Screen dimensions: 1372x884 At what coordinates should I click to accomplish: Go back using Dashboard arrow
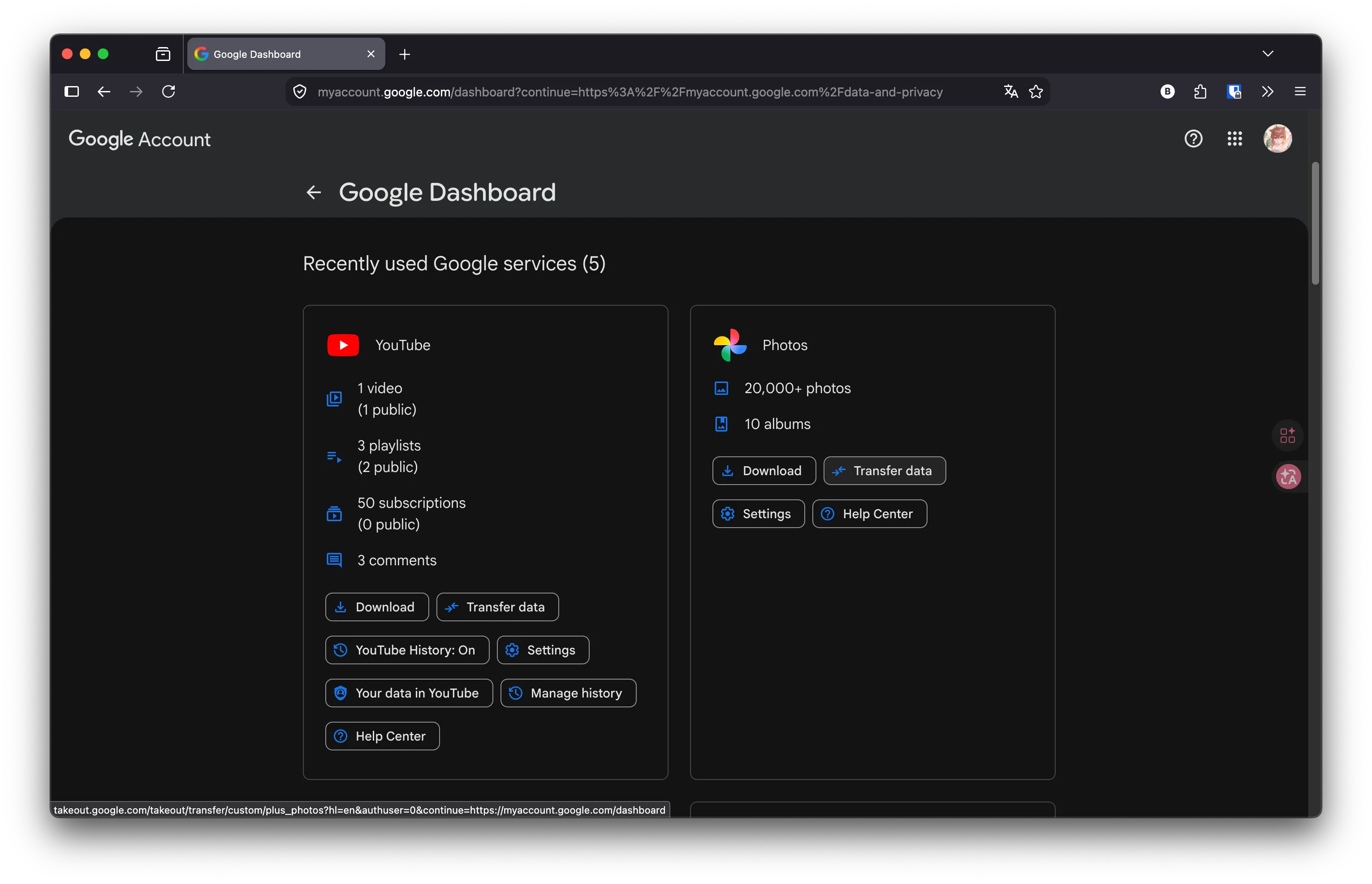click(x=313, y=192)
